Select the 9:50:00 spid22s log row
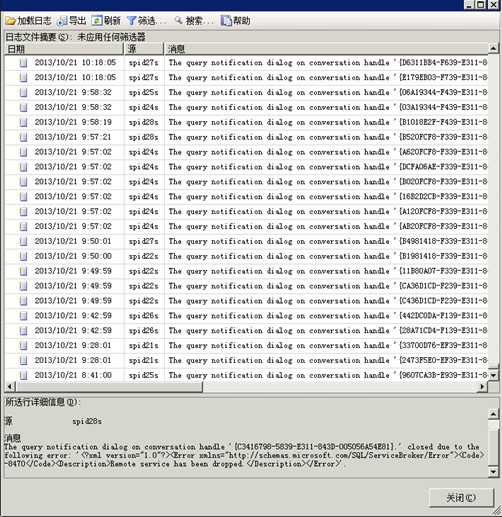This screenshot has width=502, height=517. (246, 256)
